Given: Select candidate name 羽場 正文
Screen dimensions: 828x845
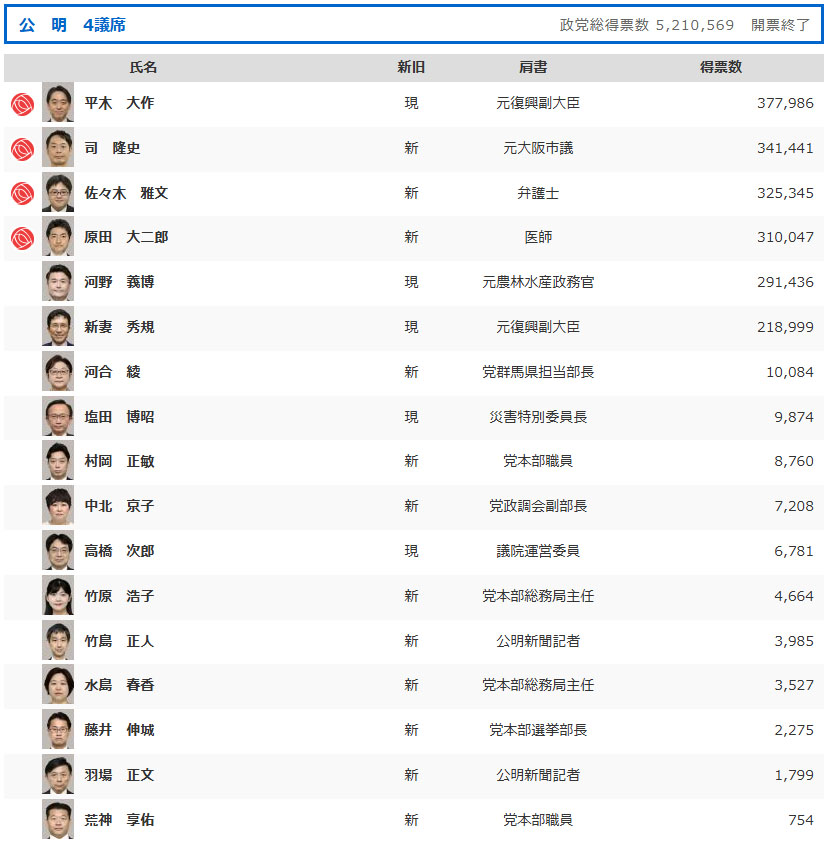Looking at the screenshot, I should click(119, 775).
